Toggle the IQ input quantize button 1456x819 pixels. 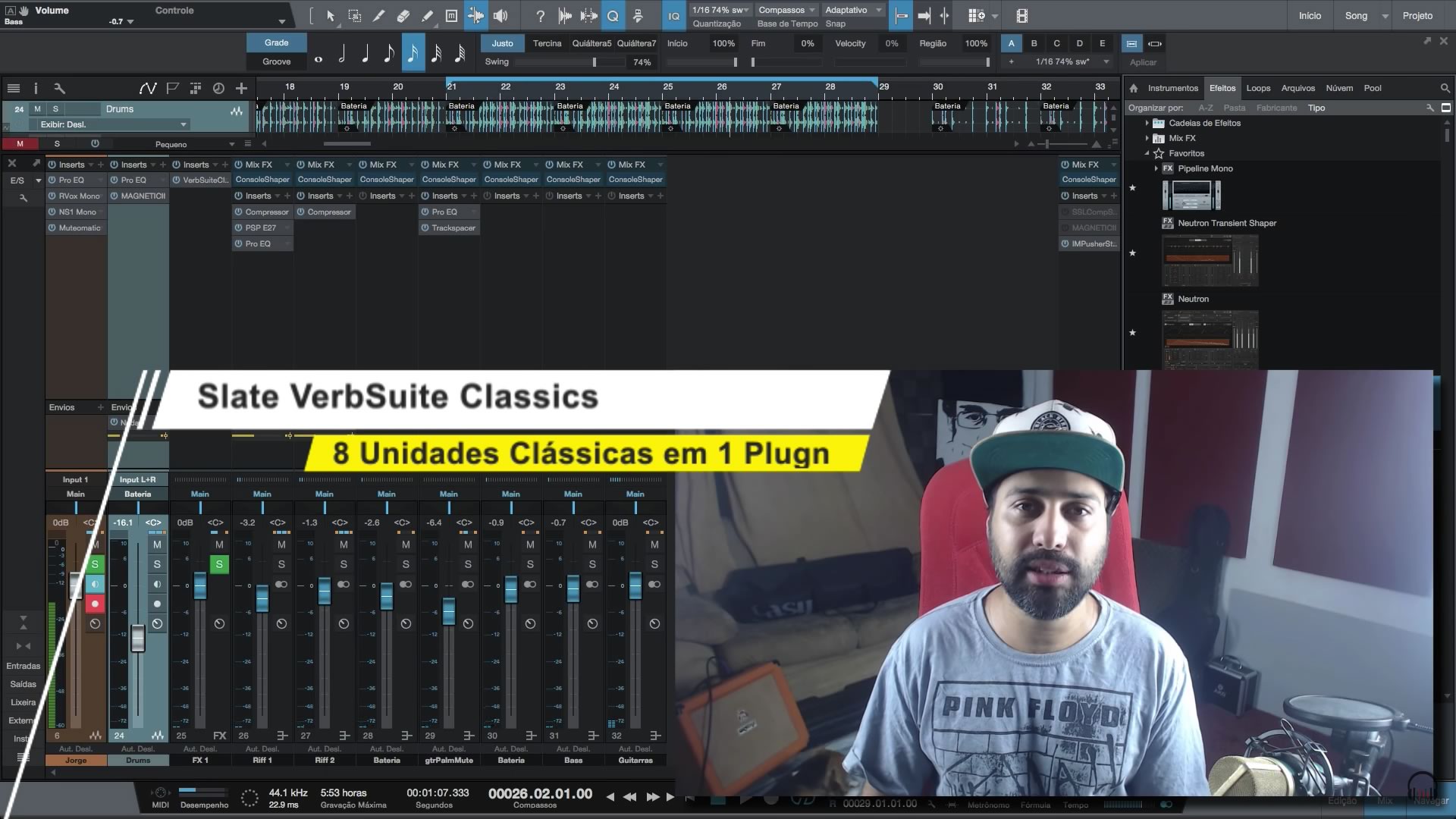pyautogui.click(x=673, y=16)
